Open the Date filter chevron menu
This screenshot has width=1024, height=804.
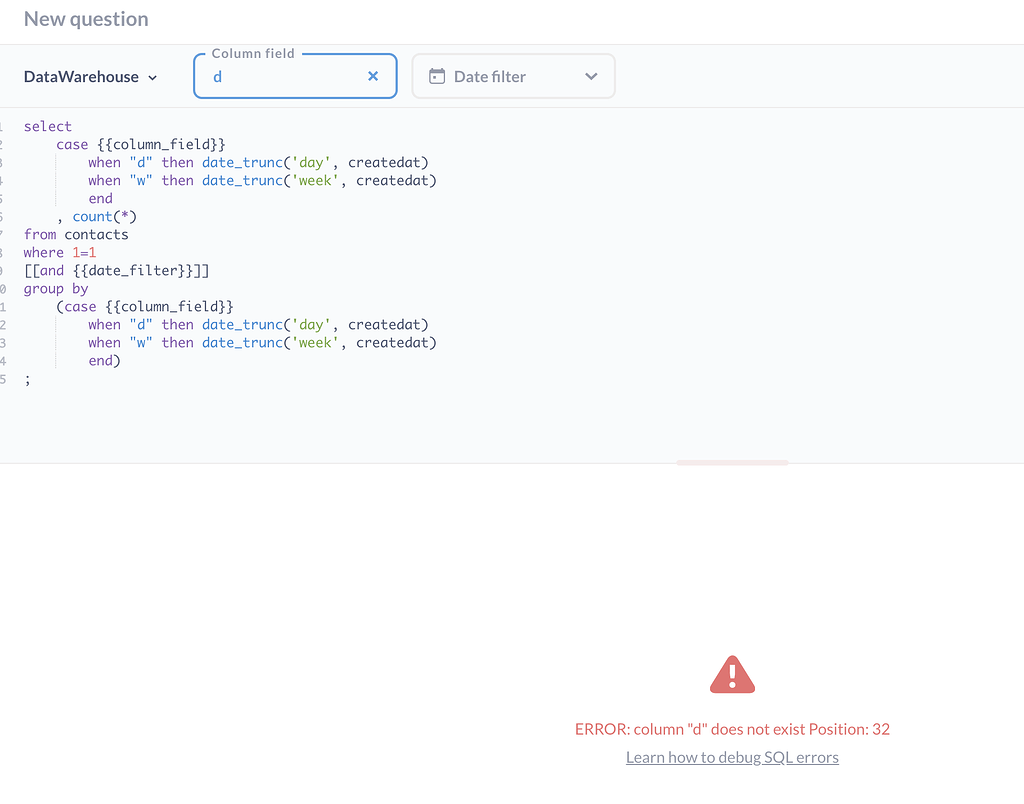coord(590,75)
